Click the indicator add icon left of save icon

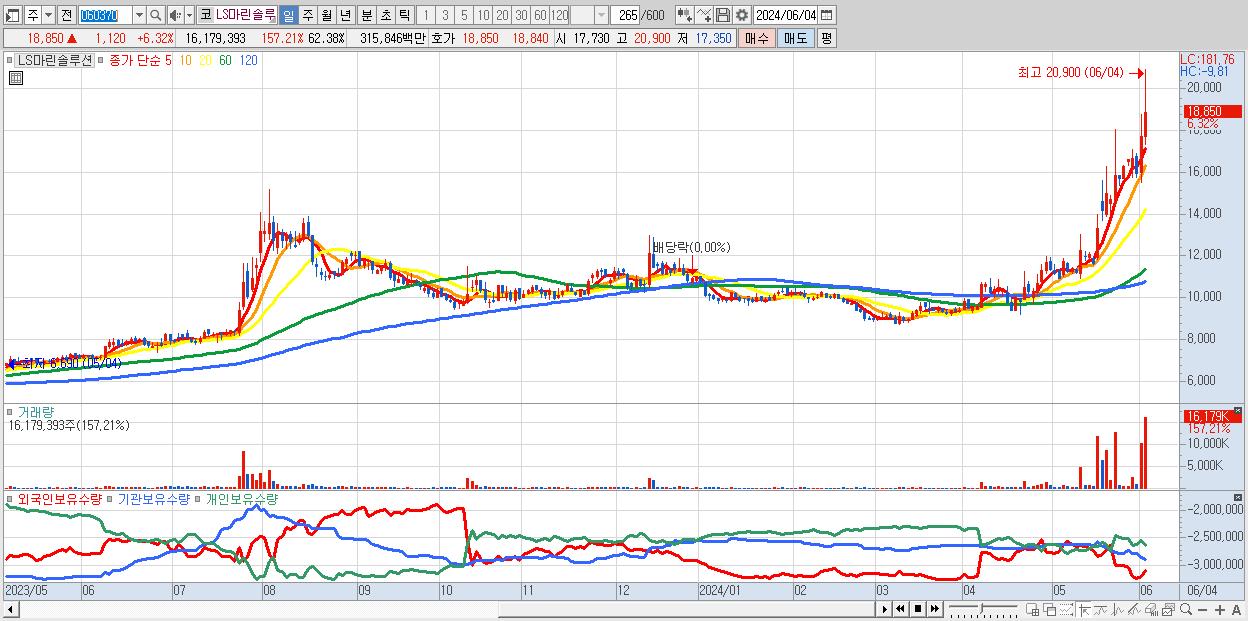coord(704,15)
